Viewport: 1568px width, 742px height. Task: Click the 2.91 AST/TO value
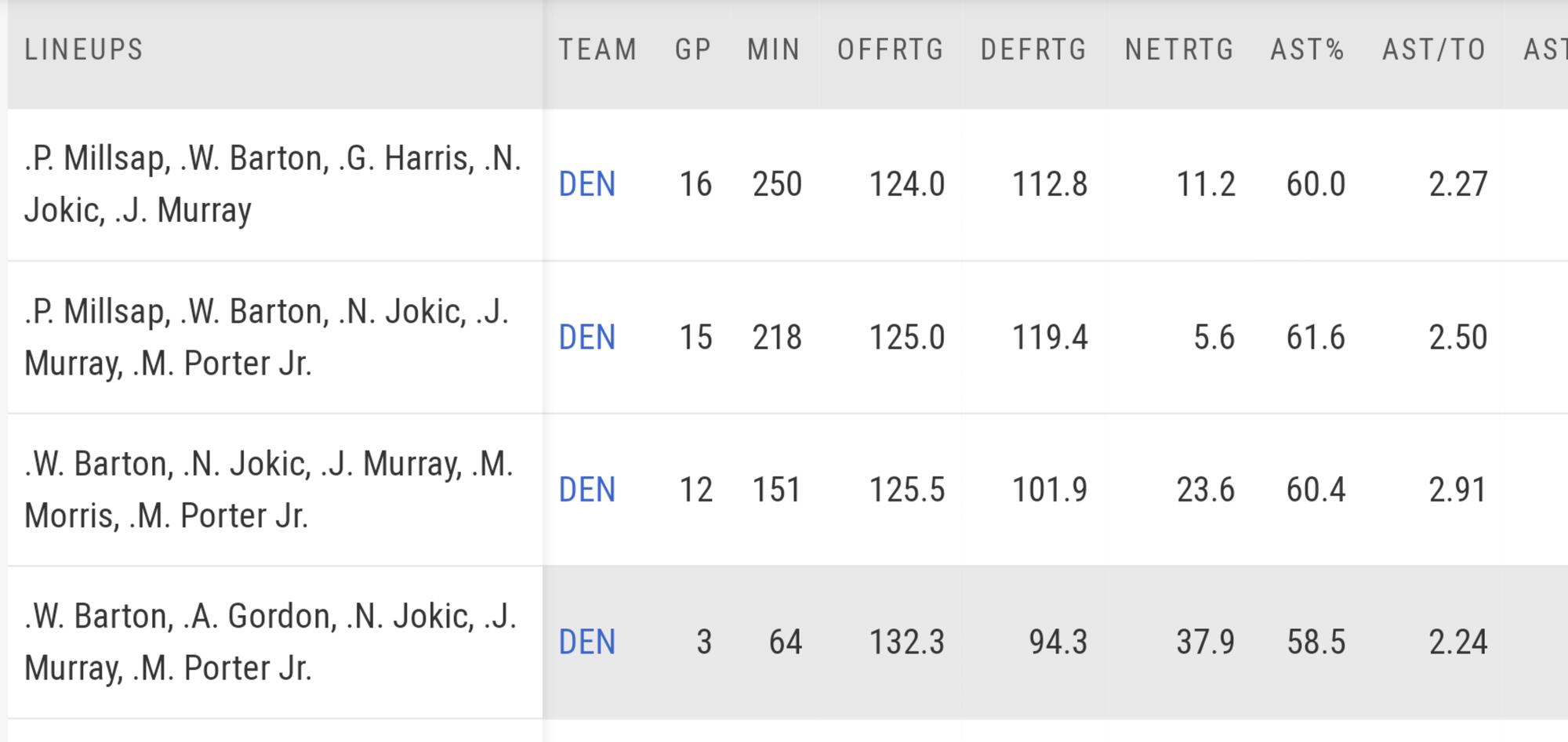1457,490
